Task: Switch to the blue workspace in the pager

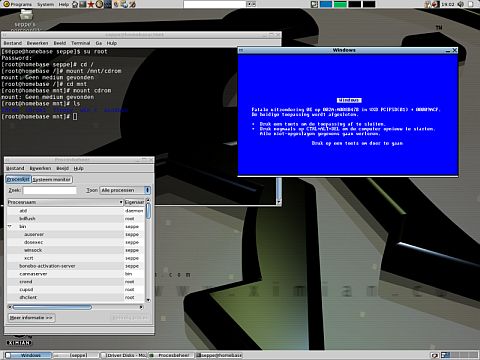Action: click(326, 4)
